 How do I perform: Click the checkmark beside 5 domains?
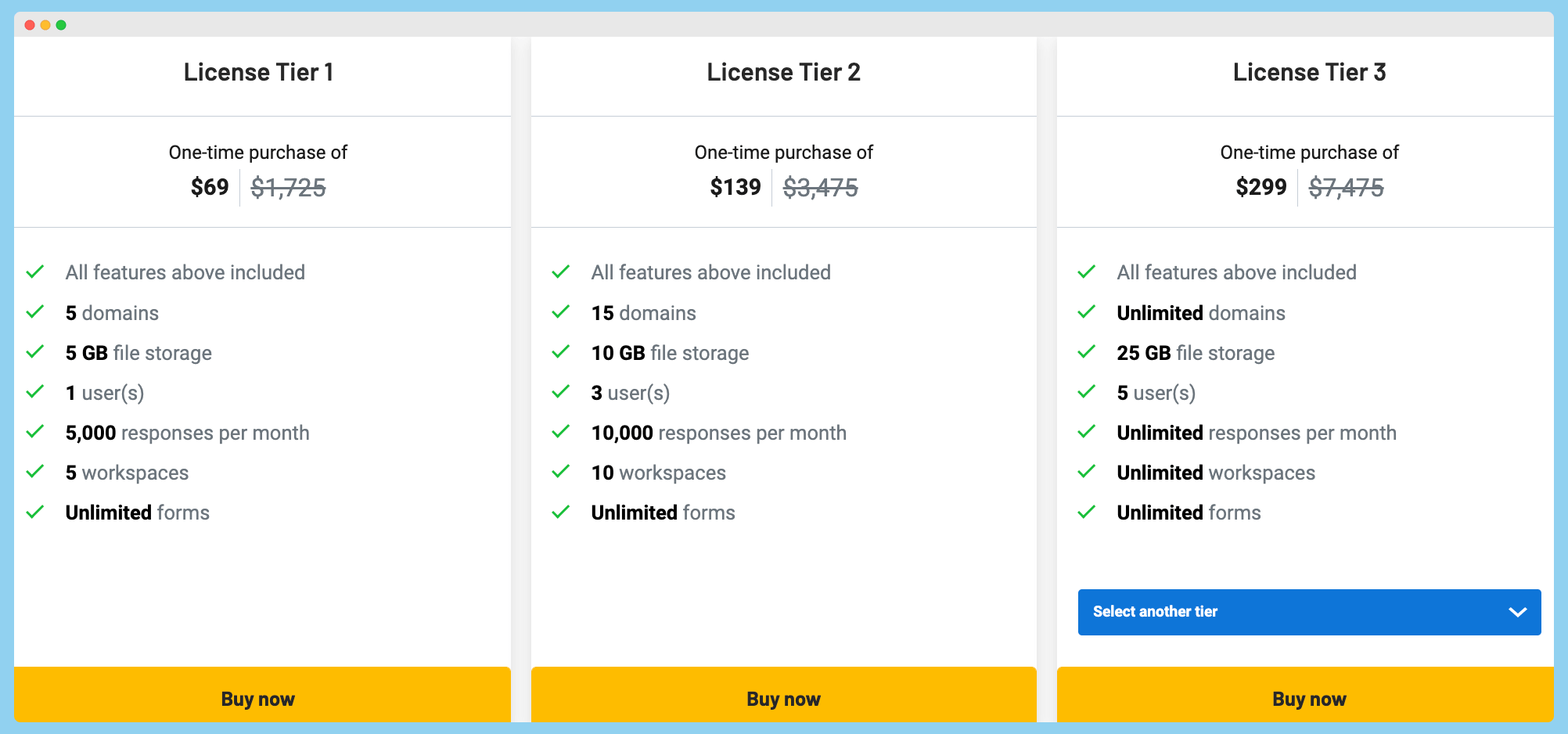(x=35, y=312)
